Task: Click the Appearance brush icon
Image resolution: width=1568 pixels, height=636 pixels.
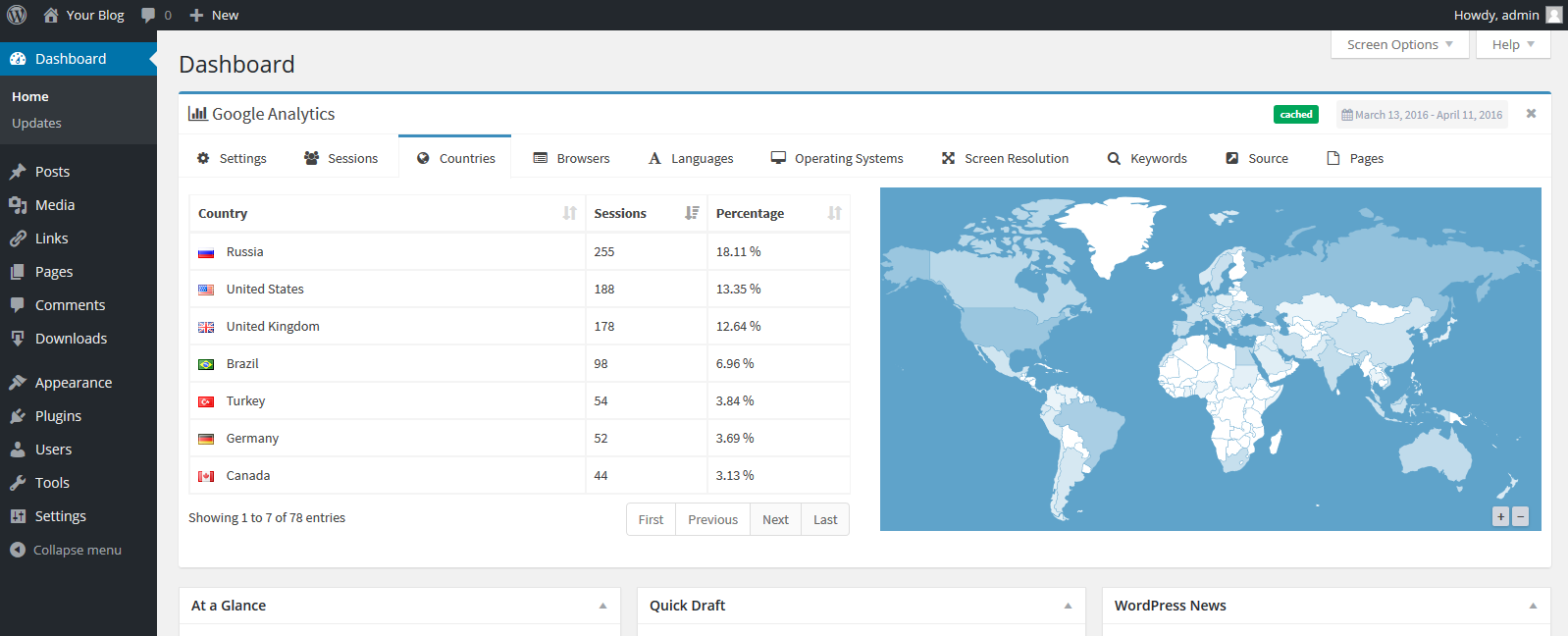Action: click(18, 383)
